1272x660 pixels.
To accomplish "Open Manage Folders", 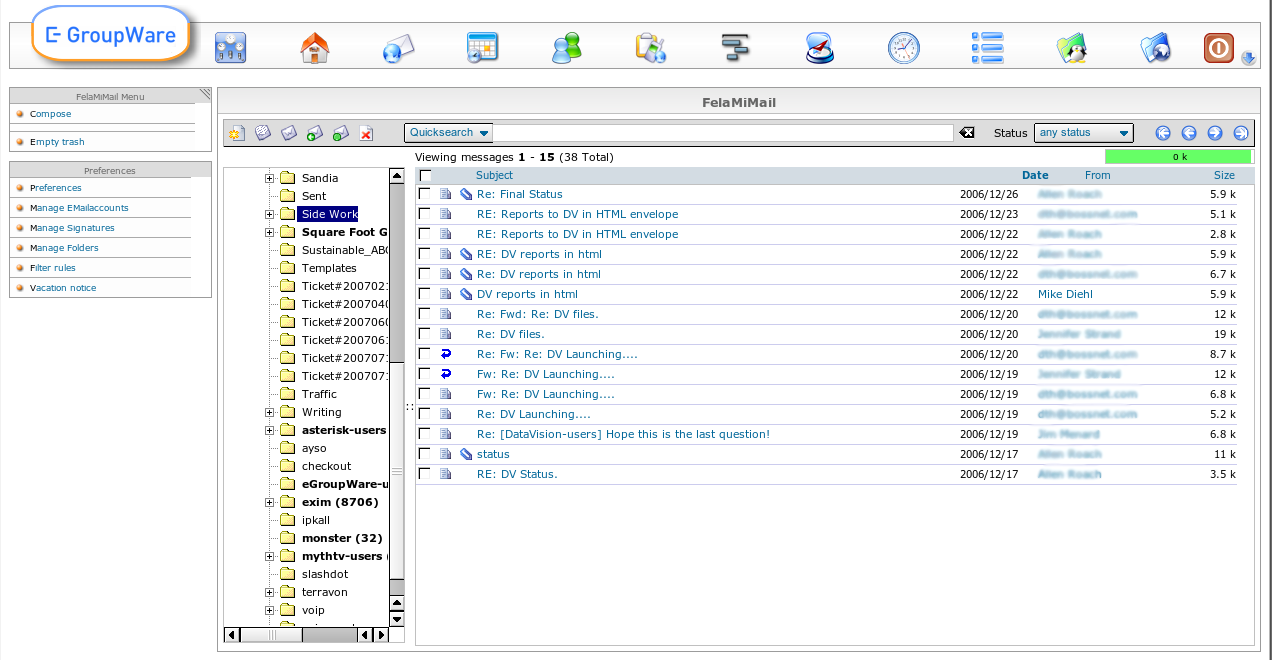I will [64, 248].
